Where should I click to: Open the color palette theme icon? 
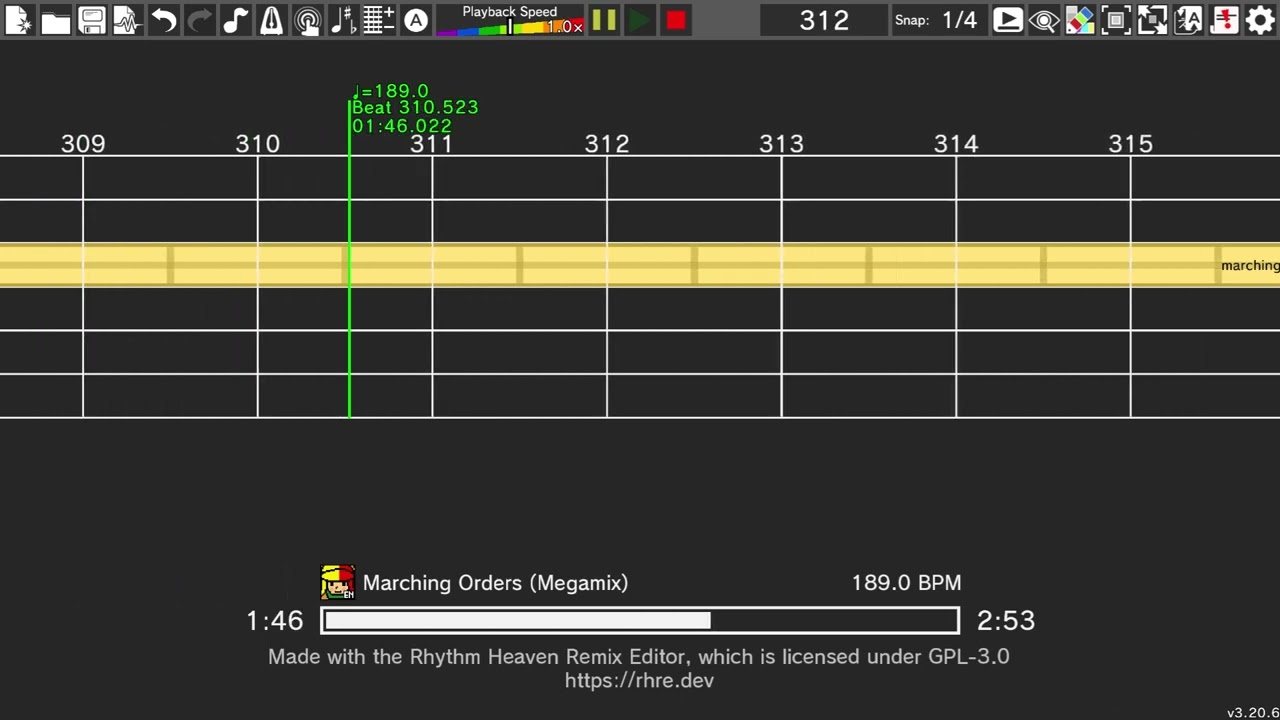tap(1079, 20)
